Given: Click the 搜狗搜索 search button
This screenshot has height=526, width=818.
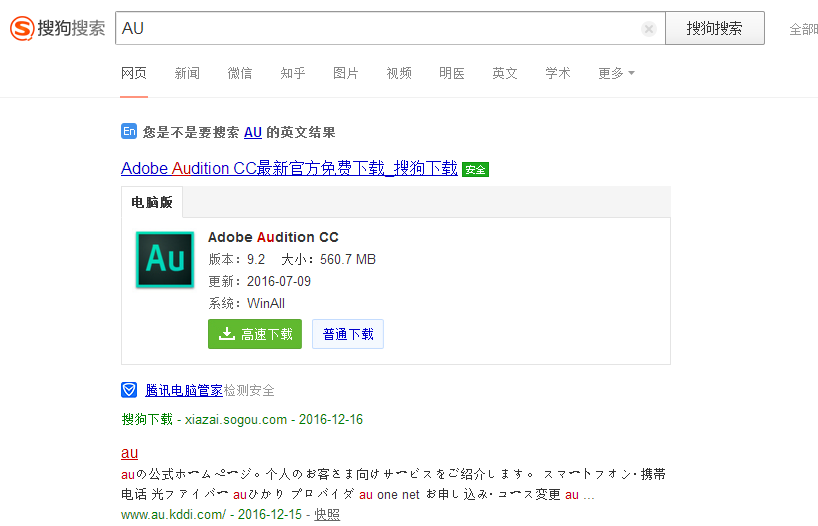Looking at the screenshot, I should pos(715,28).
